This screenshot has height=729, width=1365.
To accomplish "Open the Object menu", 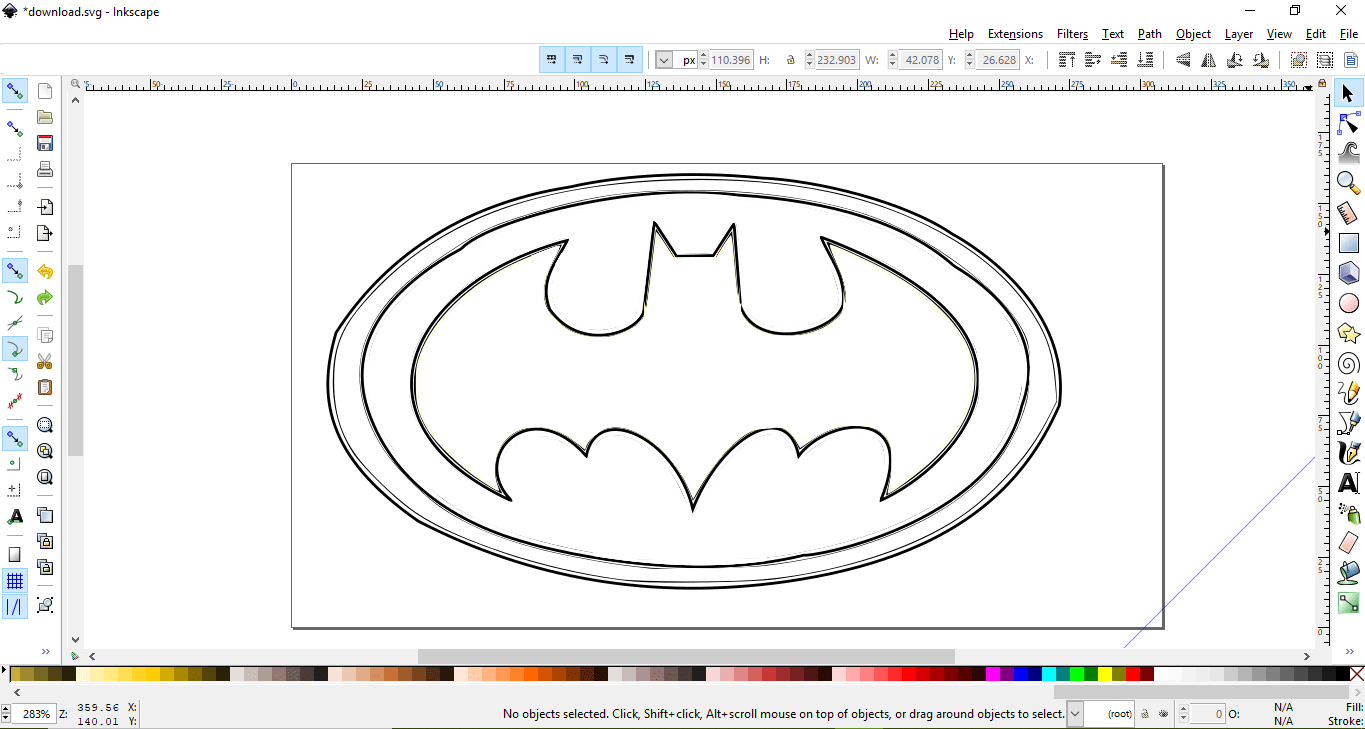I will pyautogui.click(x=1193, y=34).
